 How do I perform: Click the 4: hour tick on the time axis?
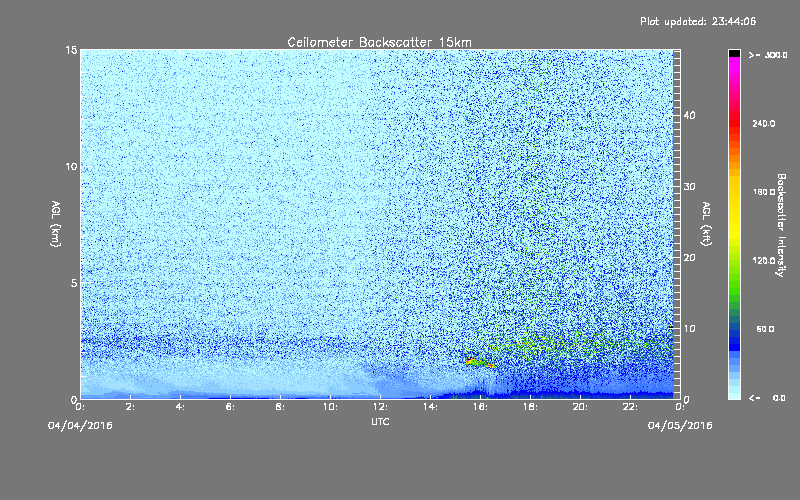(x=180, y=407)
